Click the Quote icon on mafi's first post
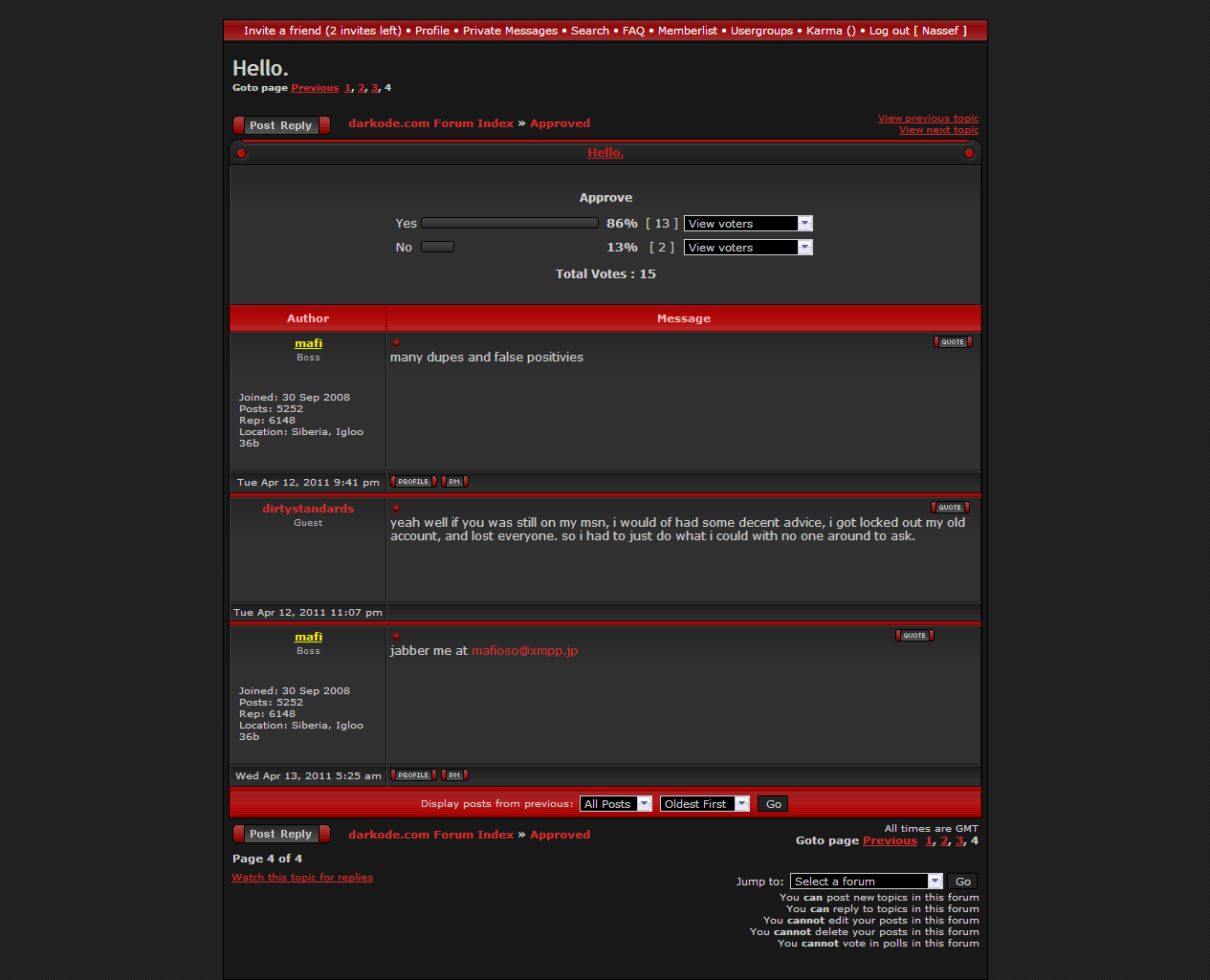Viewport: 1210px width, 980px height. point(953,342)
